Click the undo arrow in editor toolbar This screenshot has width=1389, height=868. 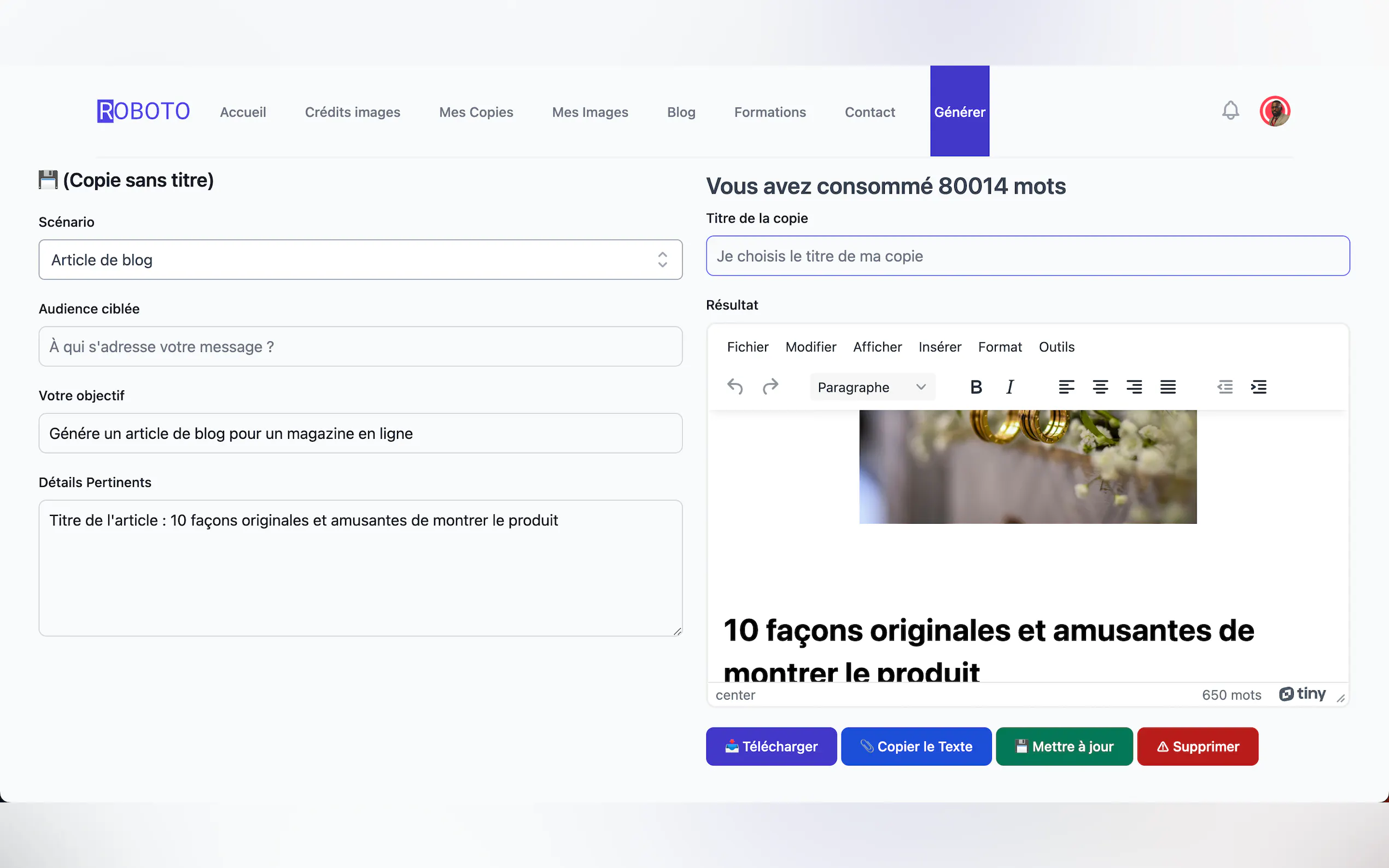[x=735, y=387]
